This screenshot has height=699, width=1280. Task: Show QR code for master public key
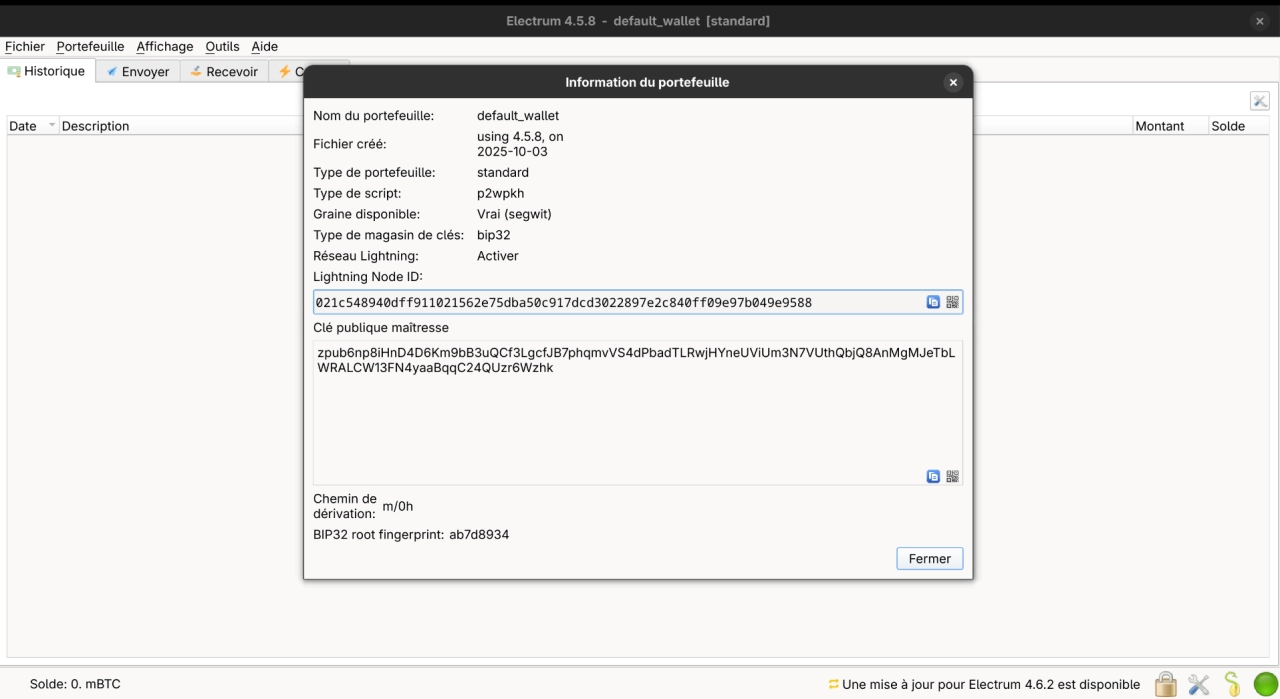click(x=952, y=476)
